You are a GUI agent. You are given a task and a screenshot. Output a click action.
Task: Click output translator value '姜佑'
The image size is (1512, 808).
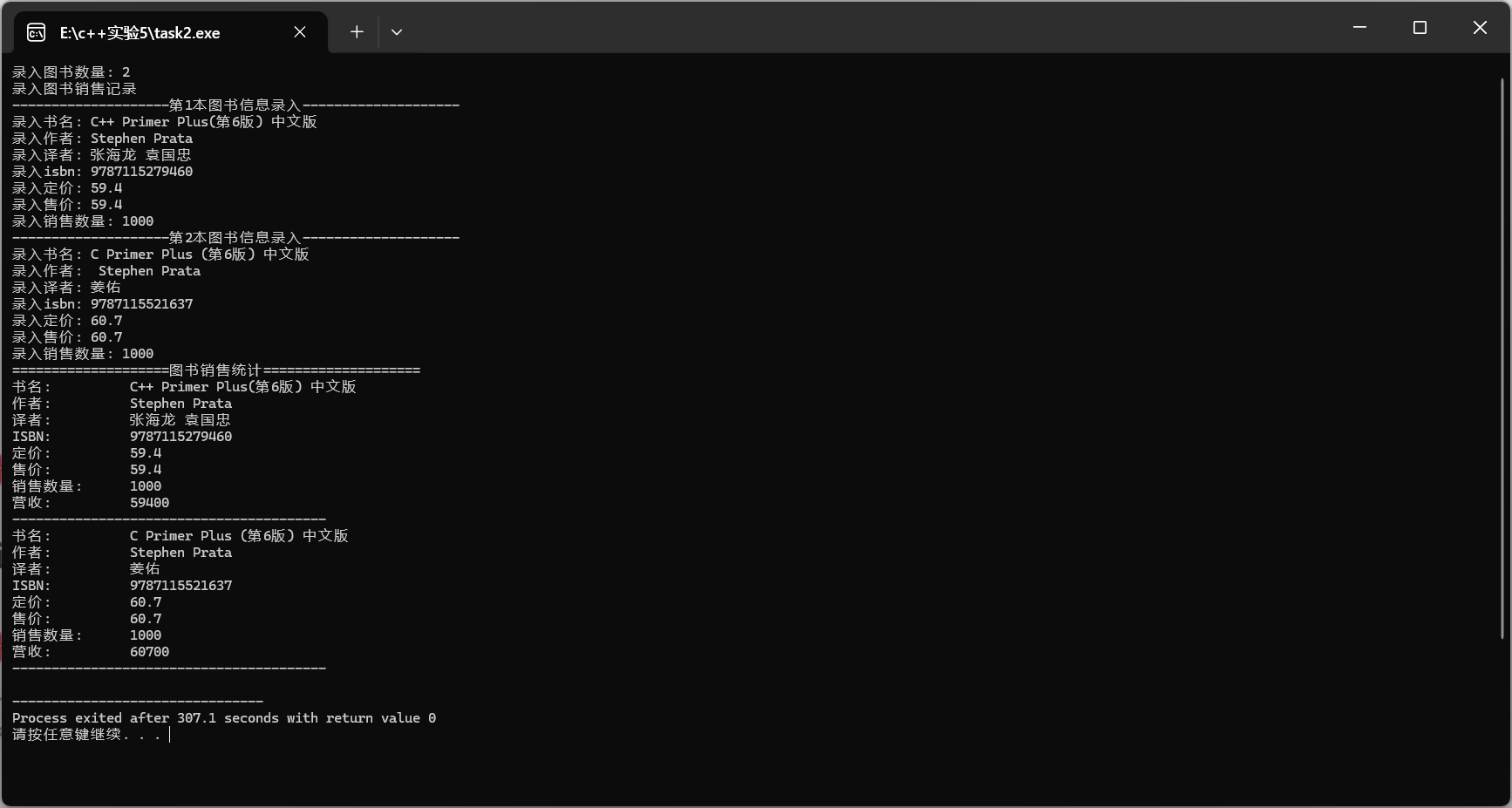click(145, 569)
